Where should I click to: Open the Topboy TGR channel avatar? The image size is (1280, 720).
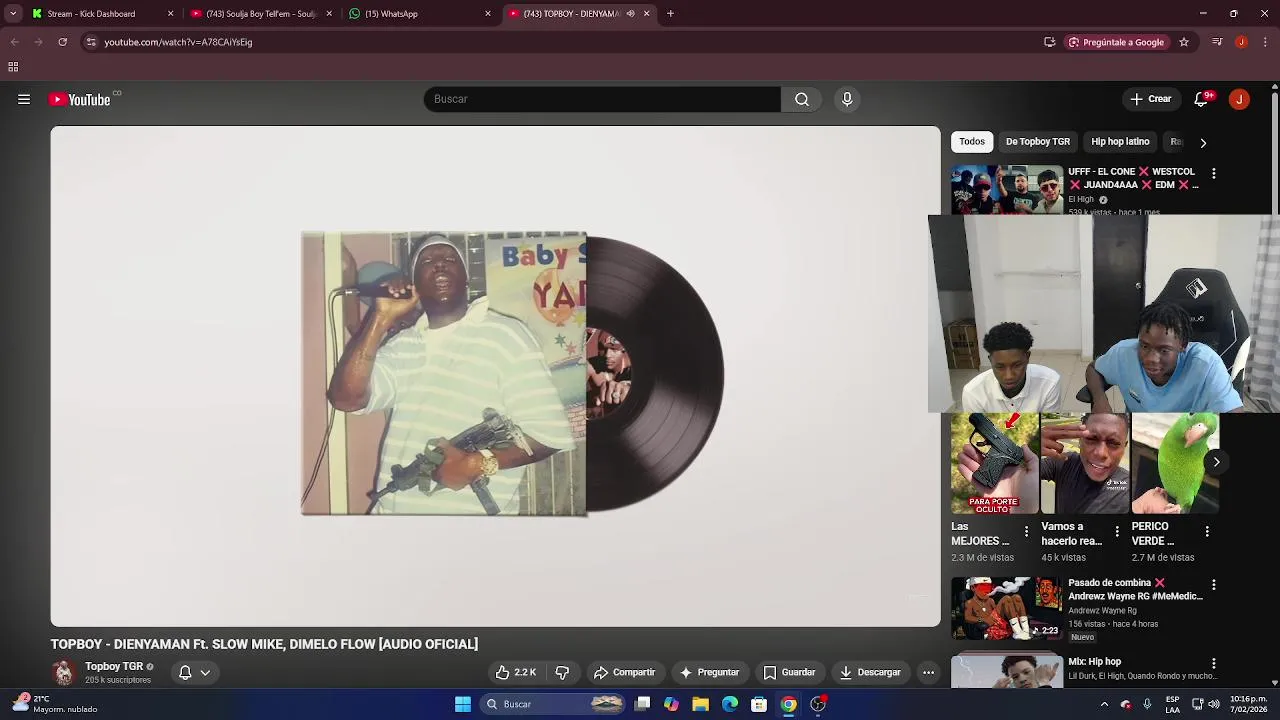(x=63, y=673)
